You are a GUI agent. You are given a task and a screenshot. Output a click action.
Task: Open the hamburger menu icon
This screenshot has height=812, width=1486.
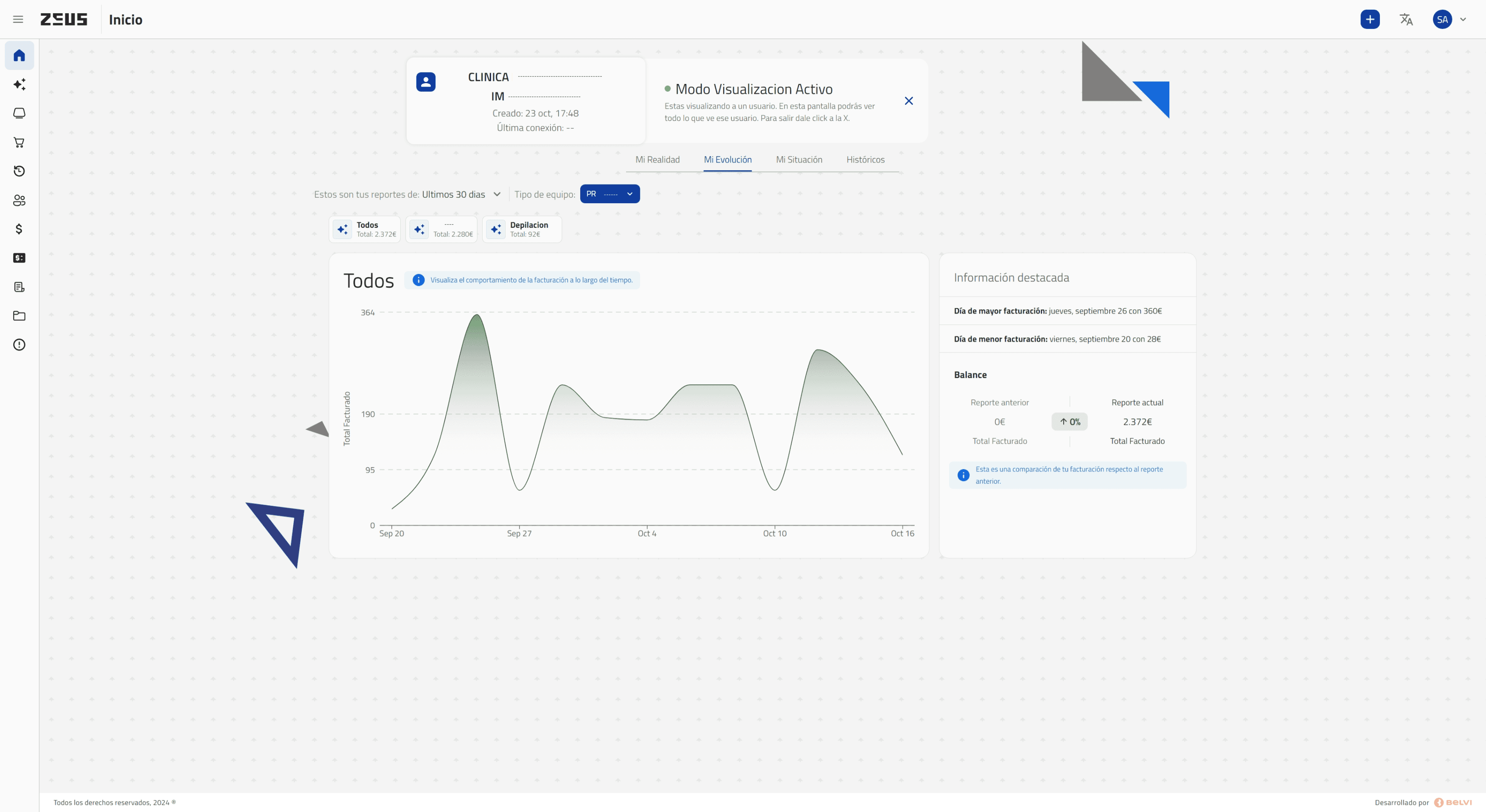[18, 20]
